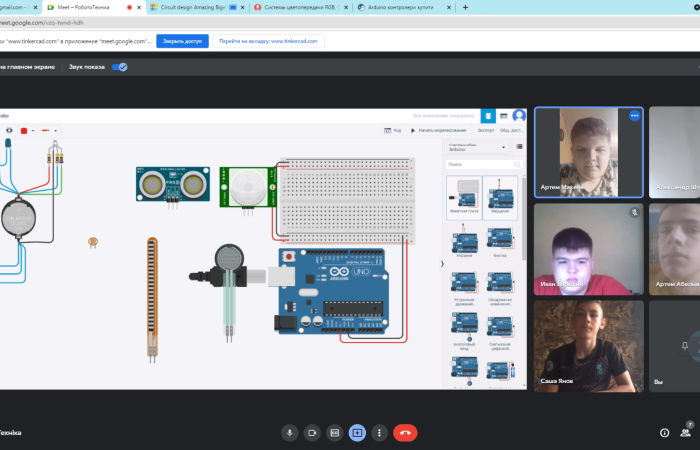Collapse the components panel with side chevron
The height and width of the screenshot is (450, 700).
coord(442,264)
